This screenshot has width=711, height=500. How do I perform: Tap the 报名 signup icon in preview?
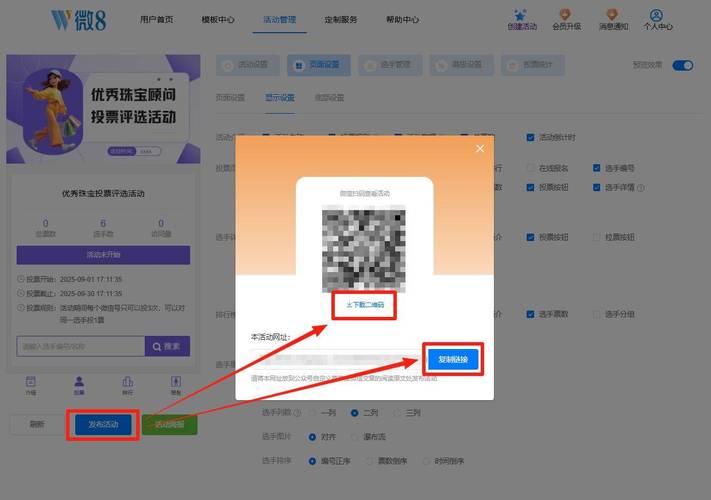pyautogui.click(x=176, y=385)
